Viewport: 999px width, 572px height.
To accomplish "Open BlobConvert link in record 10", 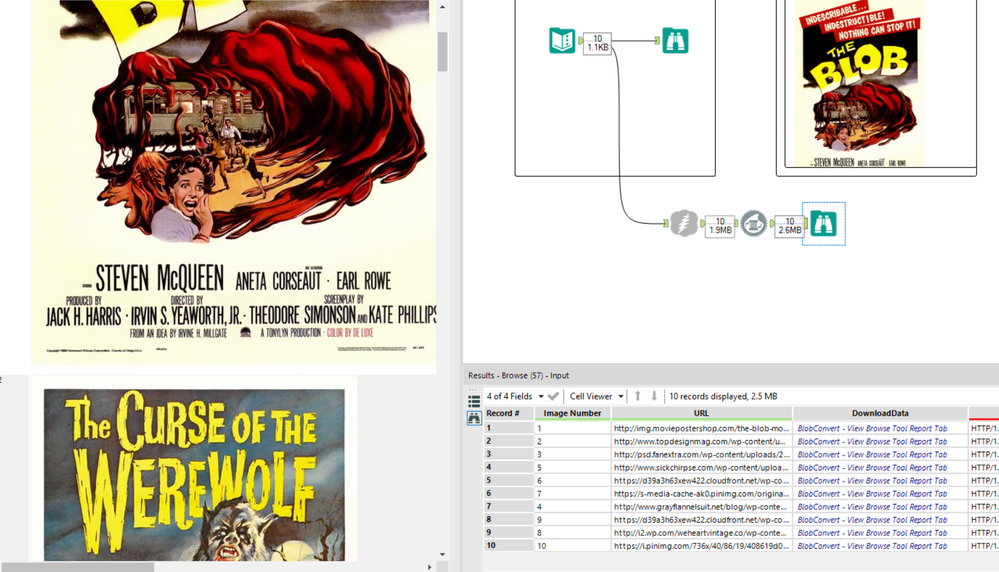I will click(872, 546).
